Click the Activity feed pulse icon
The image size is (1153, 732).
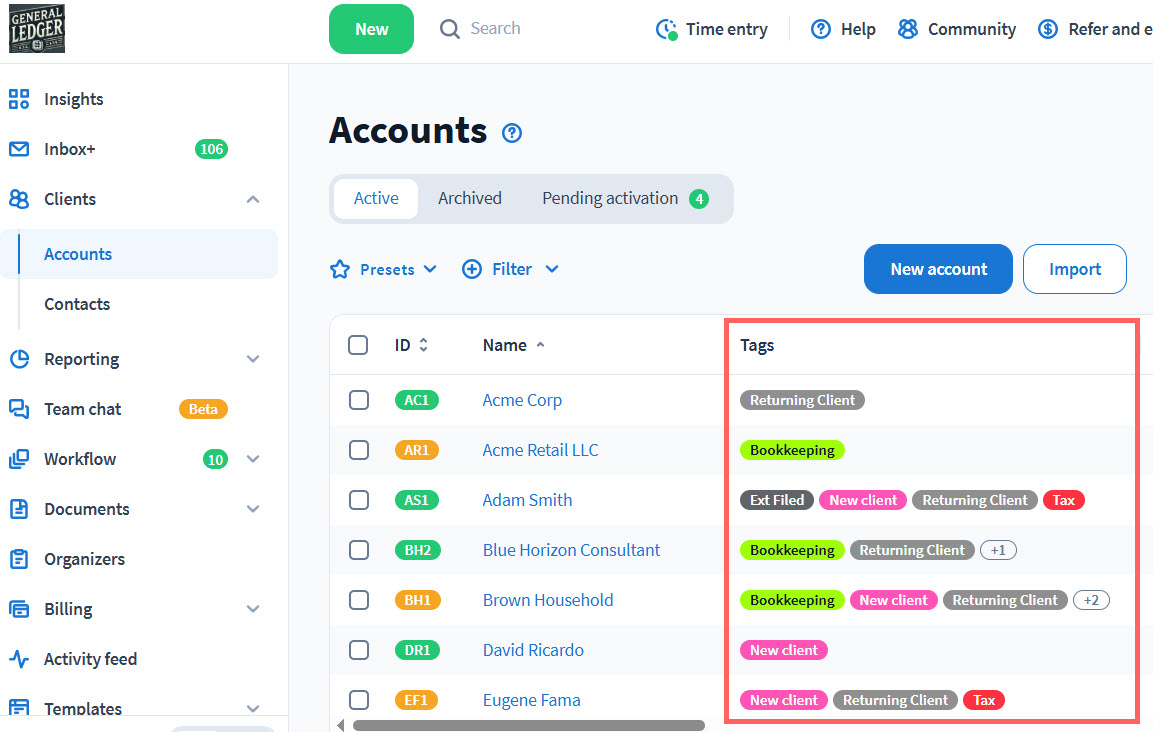pyautogui.click(x=19, y=659)
